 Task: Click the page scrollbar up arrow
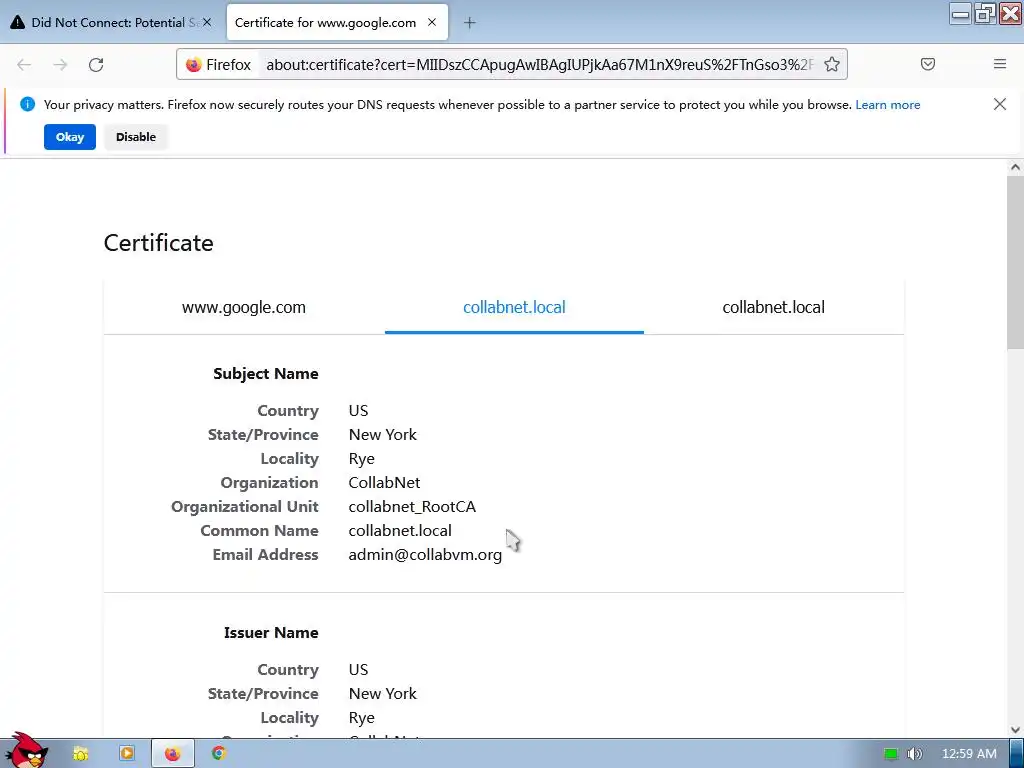coord(1015,167)
